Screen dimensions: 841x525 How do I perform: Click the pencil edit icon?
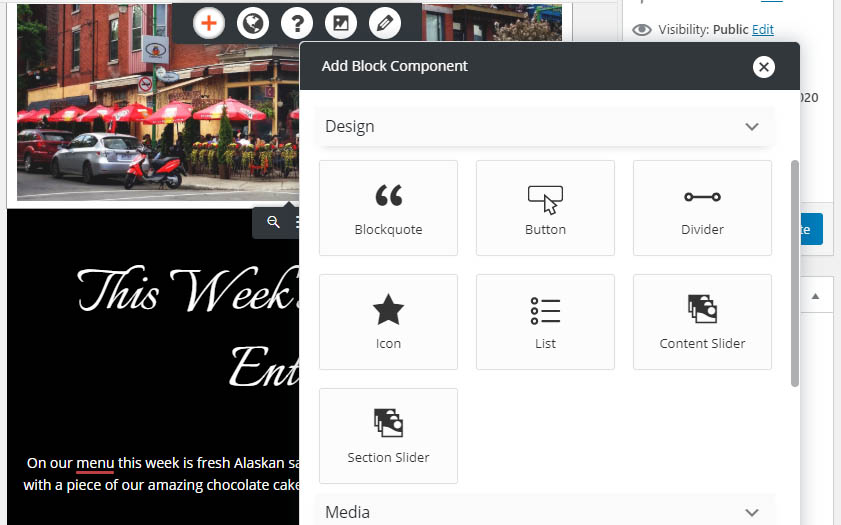pos(384,23)
